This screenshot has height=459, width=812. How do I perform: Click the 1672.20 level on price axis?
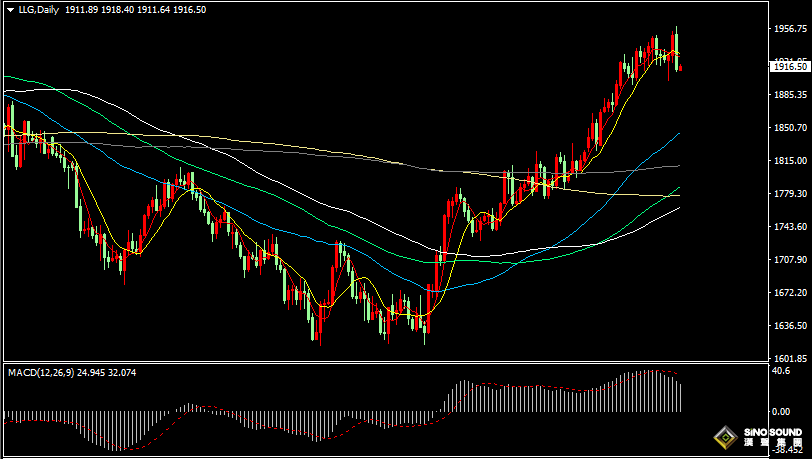[789, 293]
